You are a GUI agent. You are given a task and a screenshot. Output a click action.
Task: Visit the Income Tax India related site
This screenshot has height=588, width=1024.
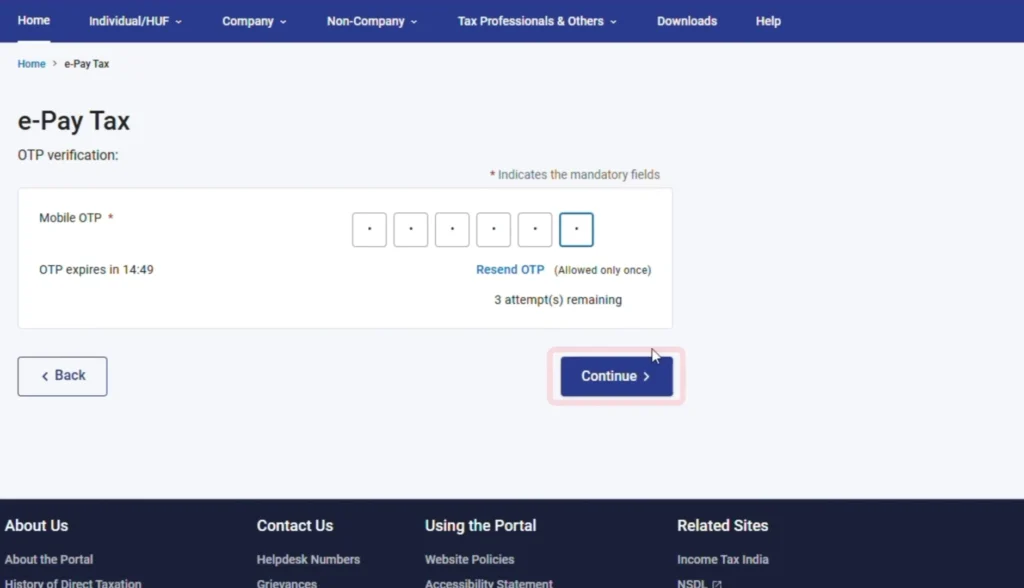pos(722,559)
